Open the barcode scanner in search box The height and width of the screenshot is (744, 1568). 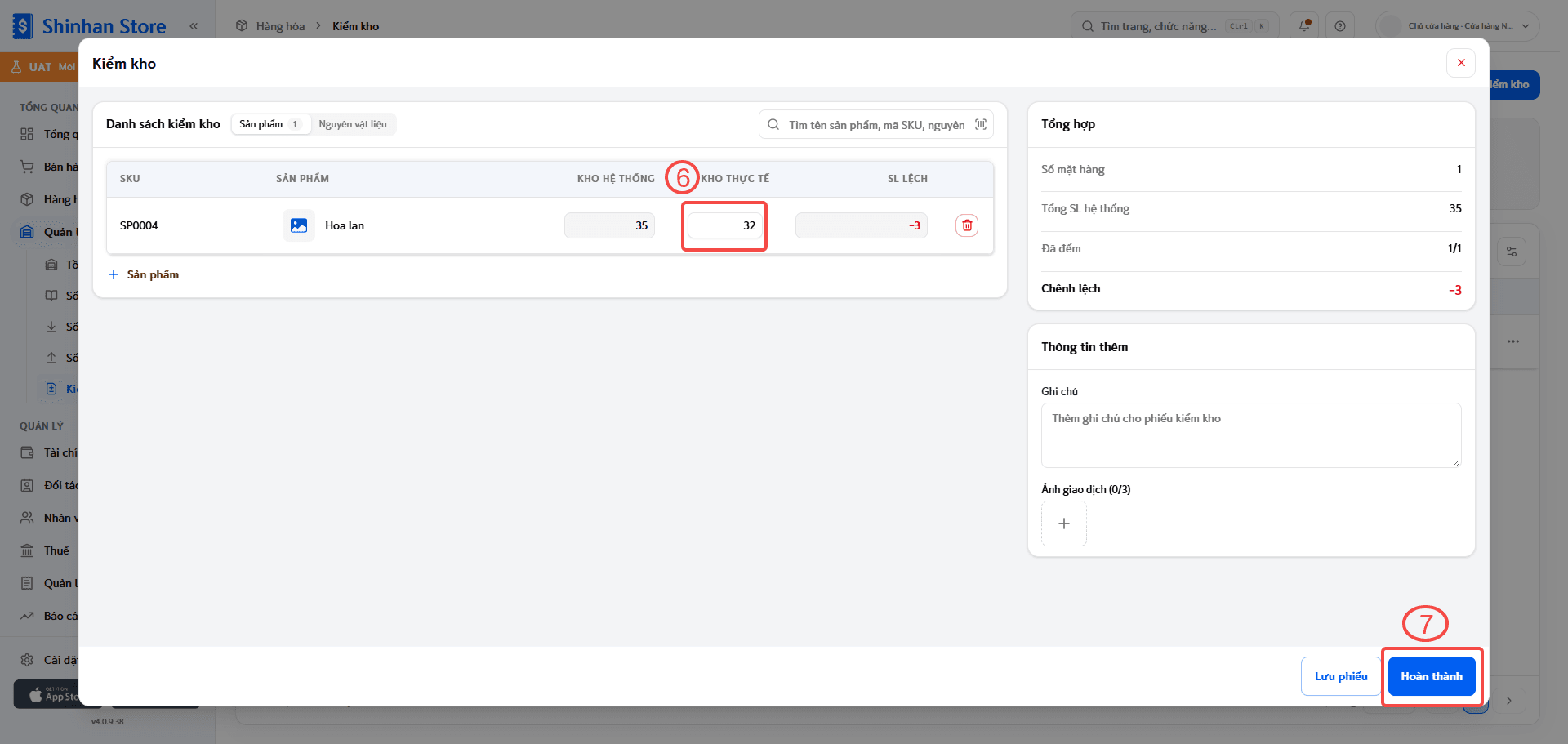981,125
